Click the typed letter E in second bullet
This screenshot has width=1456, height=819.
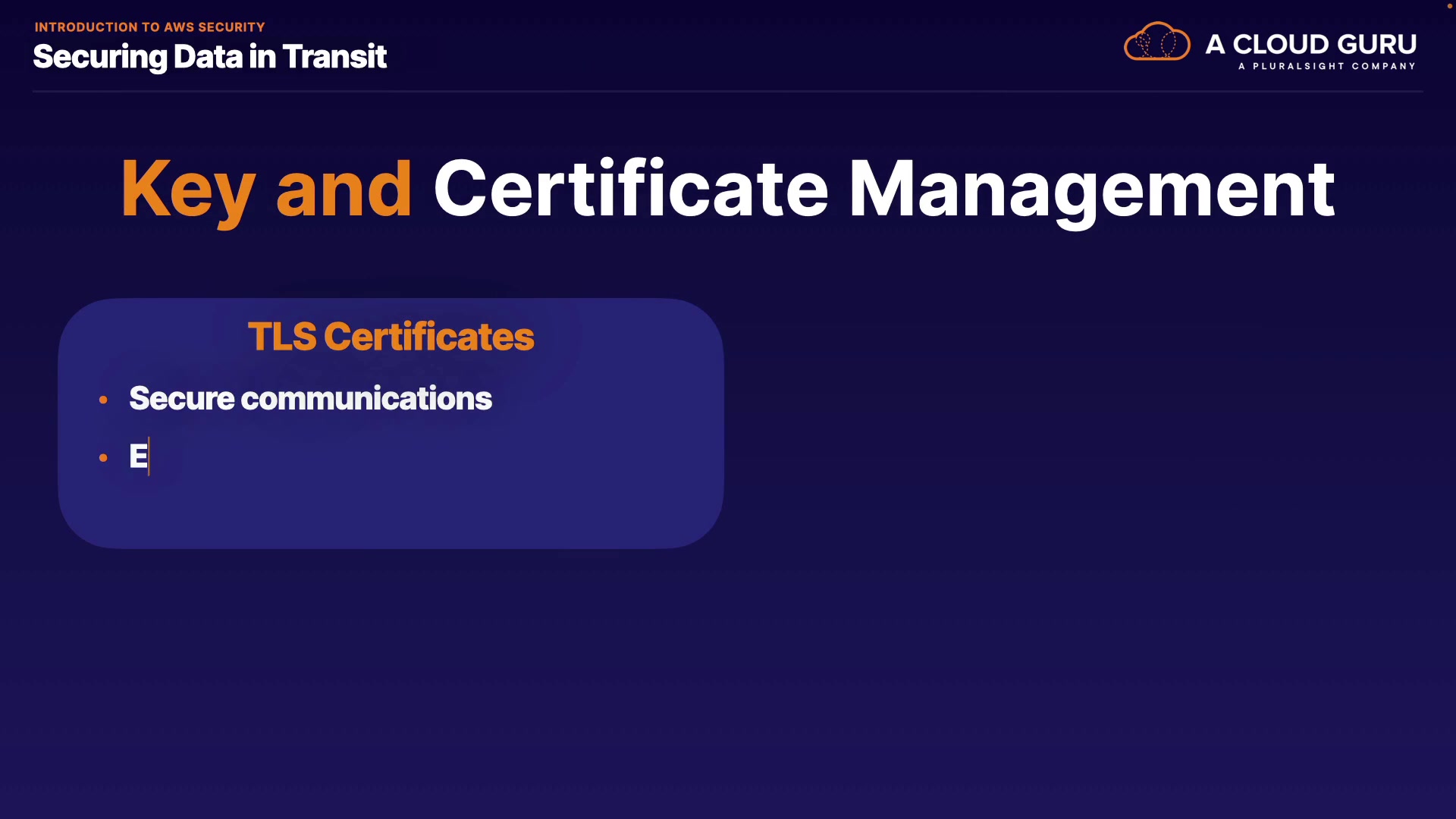[x=138, y=457]
